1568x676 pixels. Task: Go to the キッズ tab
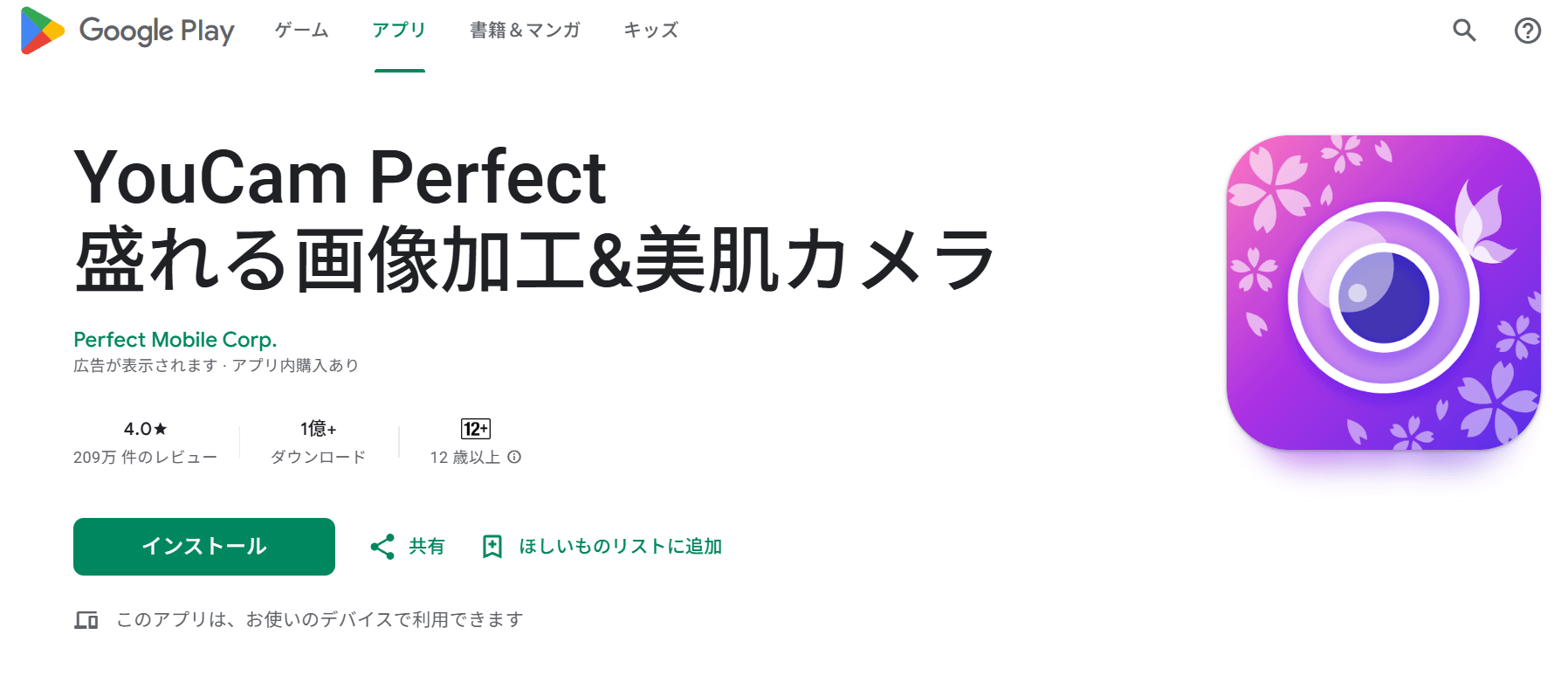pyautogui.click(x=650, y=31)
